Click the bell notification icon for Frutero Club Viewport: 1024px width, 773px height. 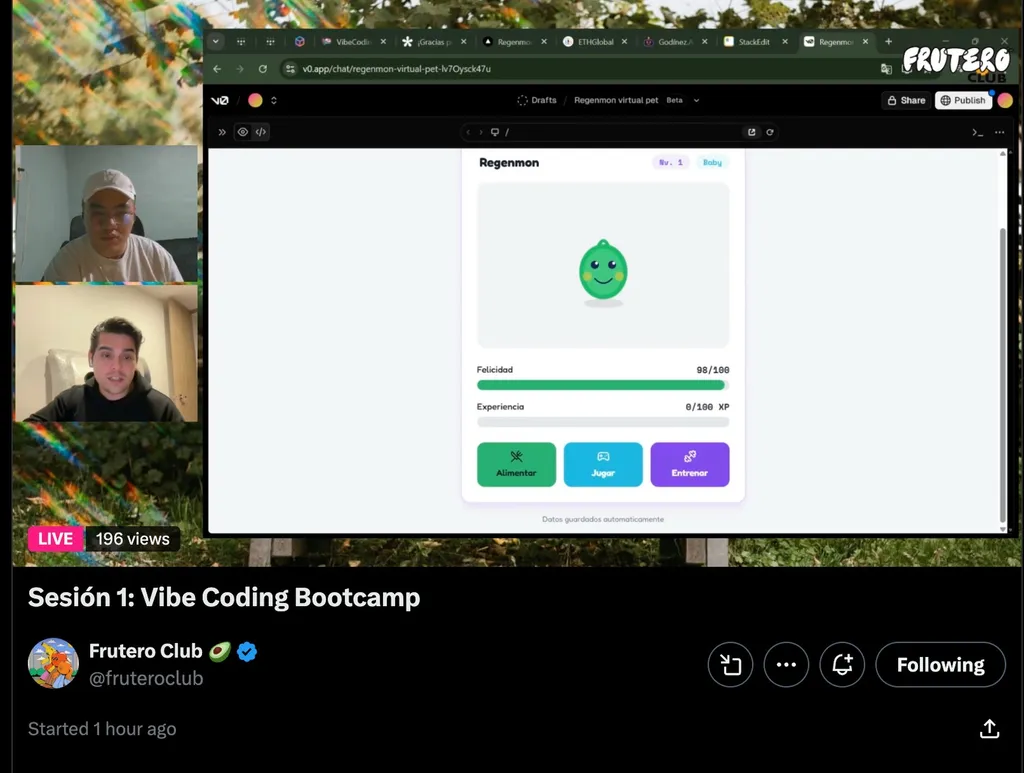point(842,665)
